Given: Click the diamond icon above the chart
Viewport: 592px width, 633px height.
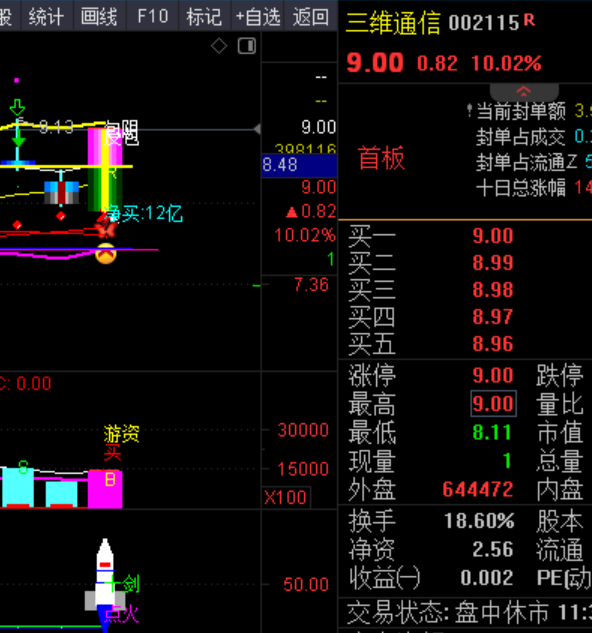Looking at the screenshot, I should point(219,46).
